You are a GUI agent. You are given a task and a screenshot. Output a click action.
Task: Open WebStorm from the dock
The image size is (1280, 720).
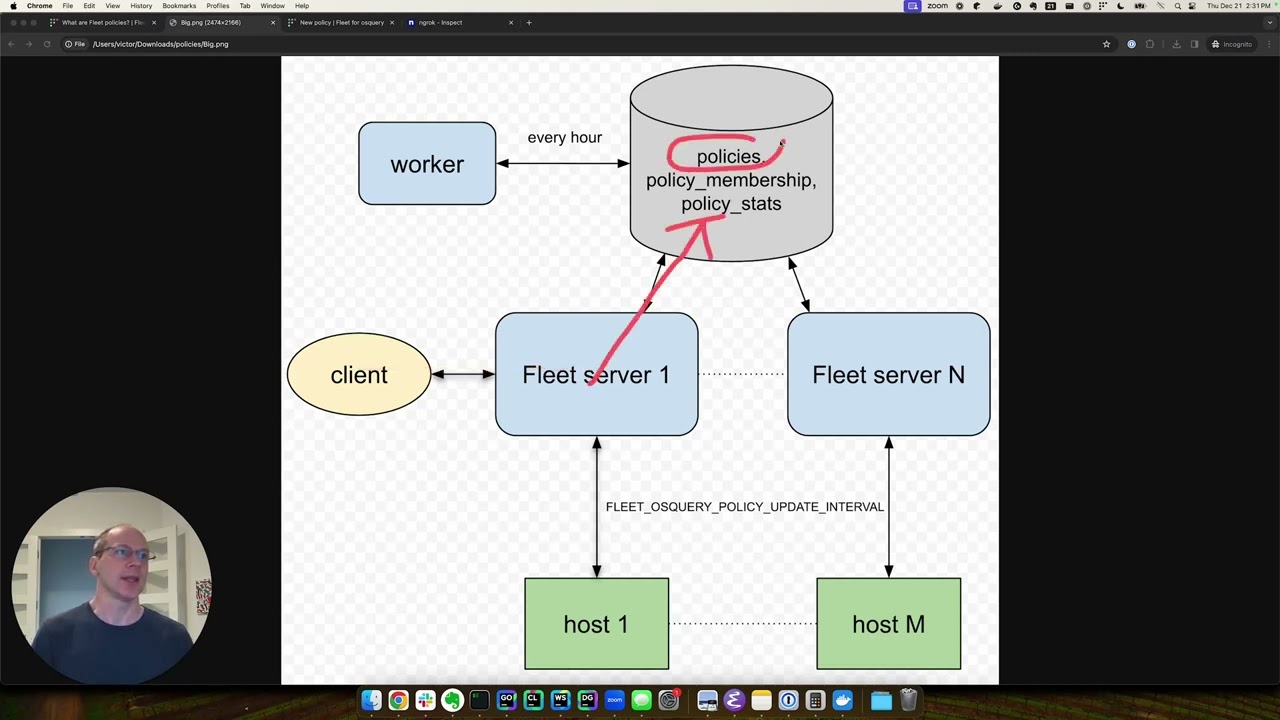[560, 700]
